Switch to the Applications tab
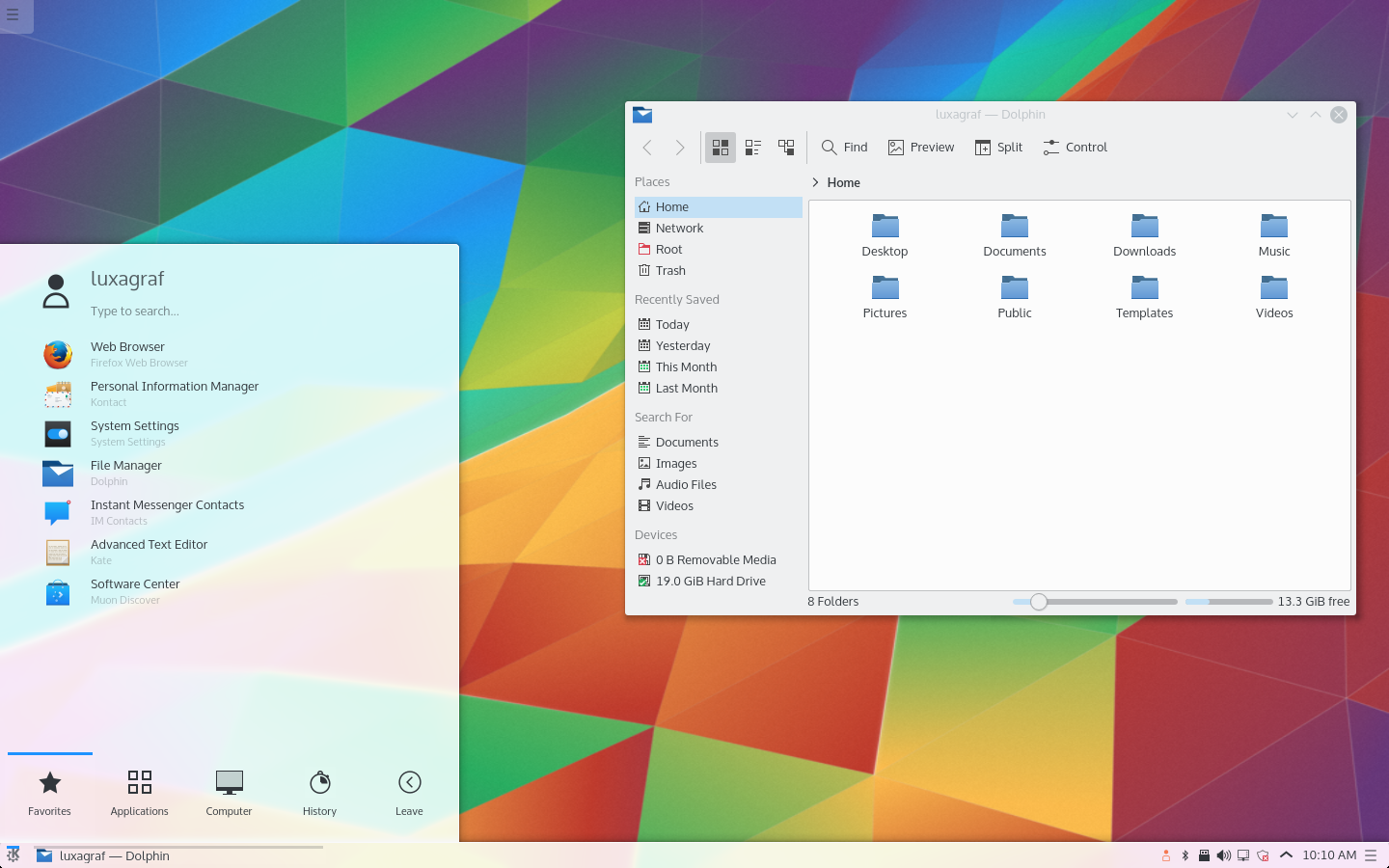The height and width of the screenshot is (868, 1389). [x=139, y=791]
